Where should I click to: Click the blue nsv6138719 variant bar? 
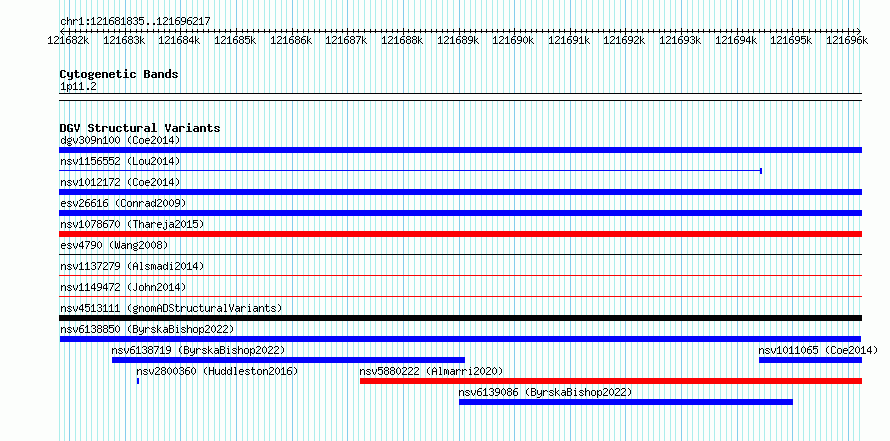tap(288, 360)
